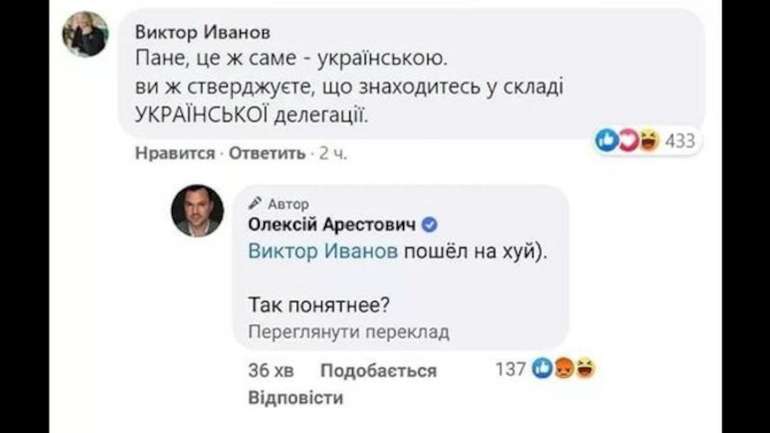Open the Виктор Иванов name heading the top comment
770x433 pixels.
coord(201,30)
